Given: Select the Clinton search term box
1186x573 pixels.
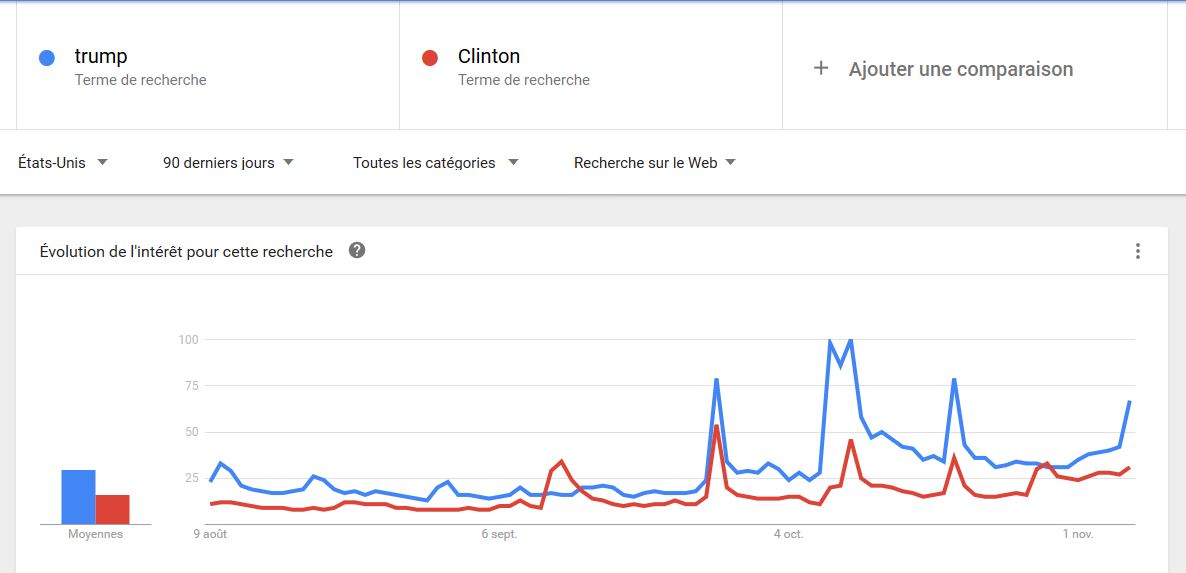Looking at the screenshot, I should (591, 67).
